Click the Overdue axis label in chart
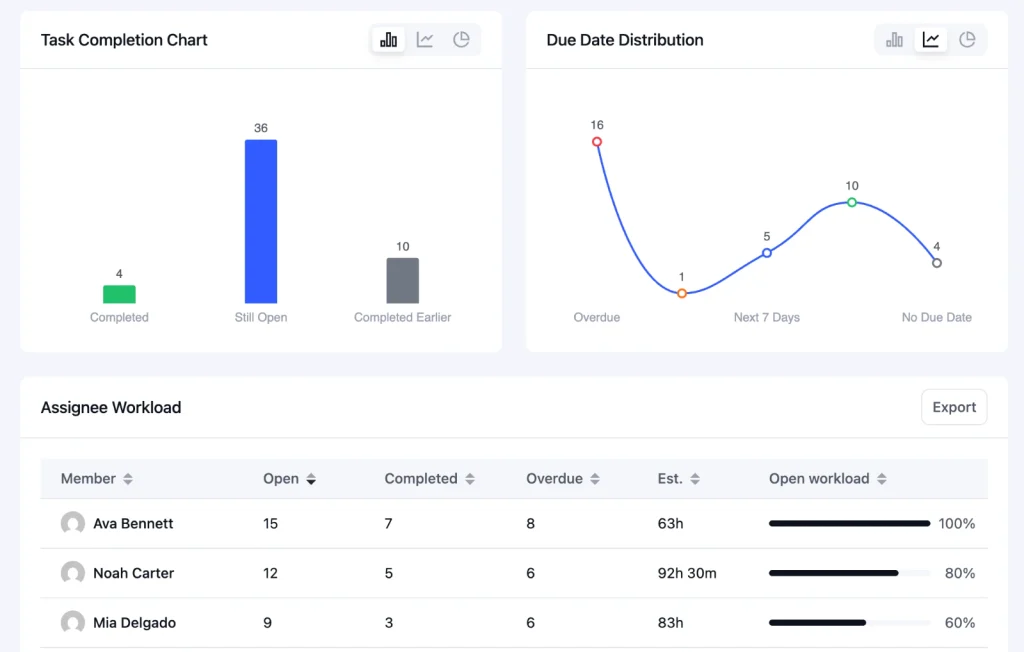The height and width of the screenshot is (652, 1024). click(x=597, y=318)
